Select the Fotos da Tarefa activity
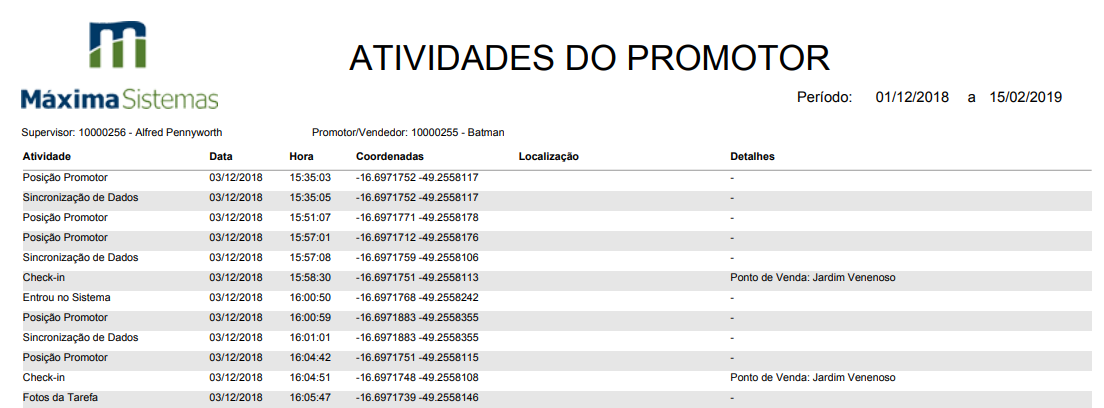This screenshot has height=408, width=1104. click(61, 397)
